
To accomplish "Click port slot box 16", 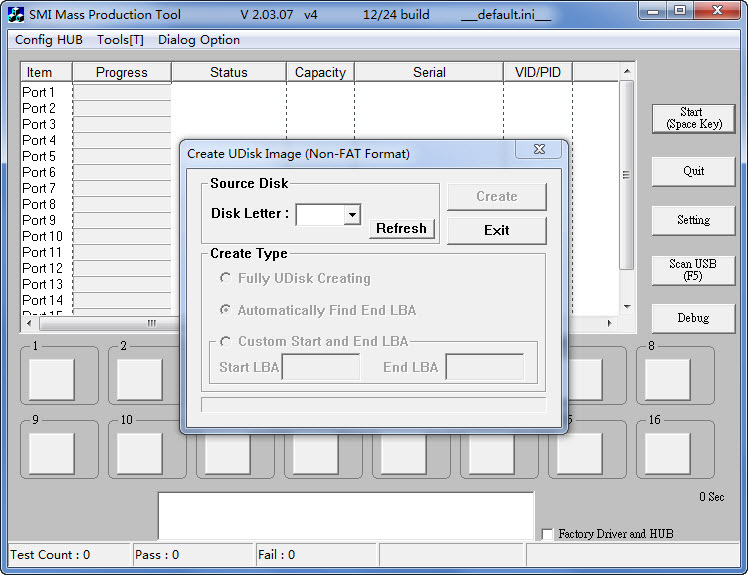I will (667, 453).
